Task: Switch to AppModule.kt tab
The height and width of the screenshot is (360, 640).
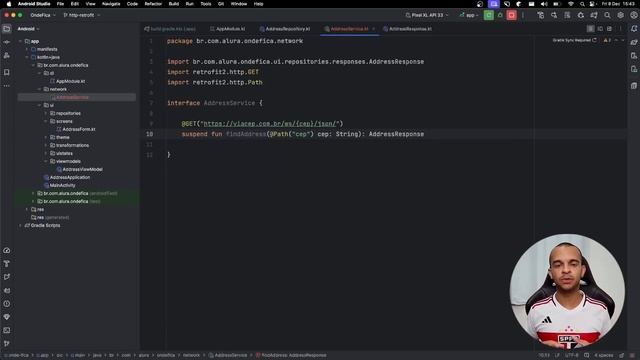Action: pos(227,29)
